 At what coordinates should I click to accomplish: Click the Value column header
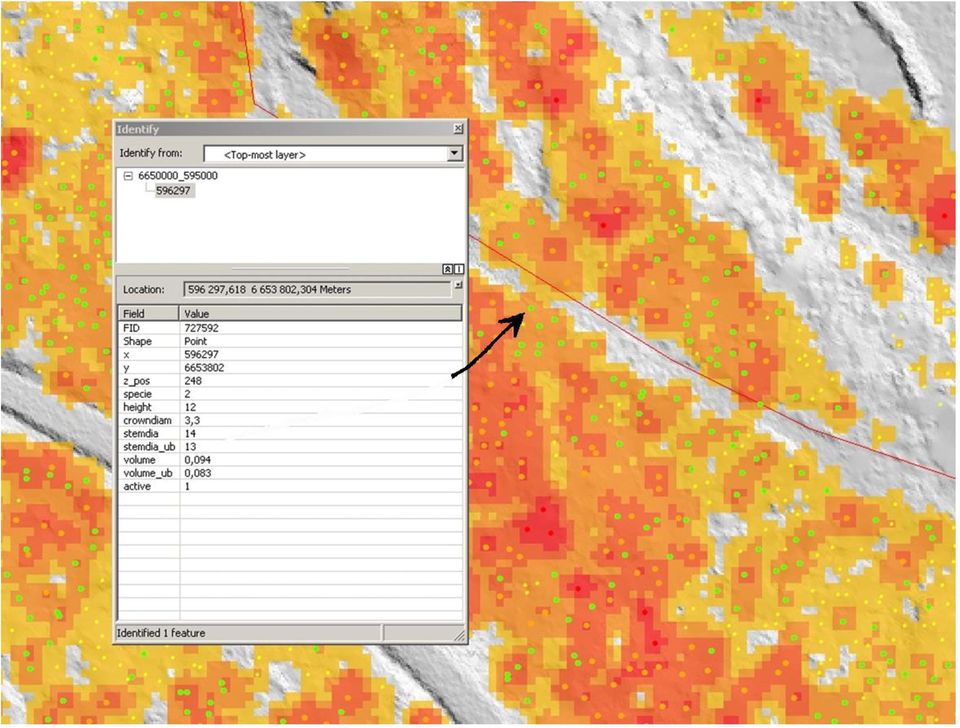[x=321, y=313]
